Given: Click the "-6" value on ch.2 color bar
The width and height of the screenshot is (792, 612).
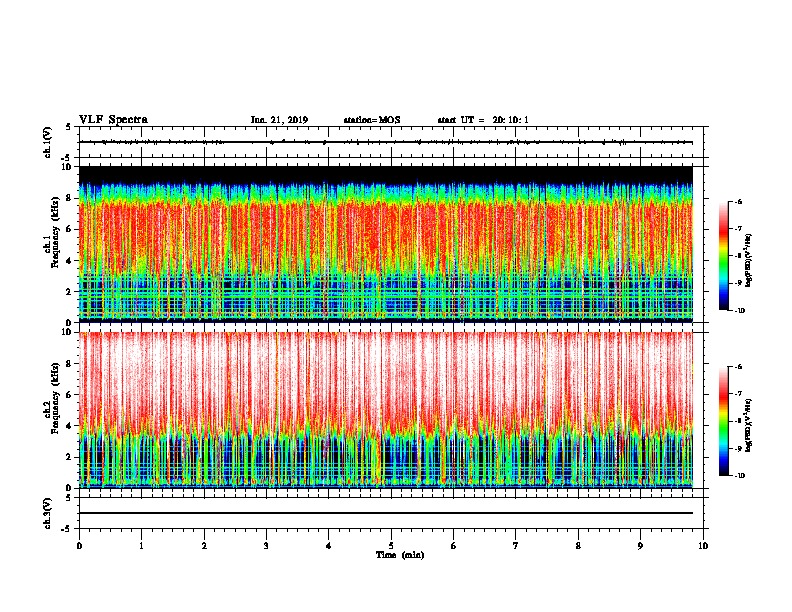Looking at the screenshot, I should [x=738, y=367].
